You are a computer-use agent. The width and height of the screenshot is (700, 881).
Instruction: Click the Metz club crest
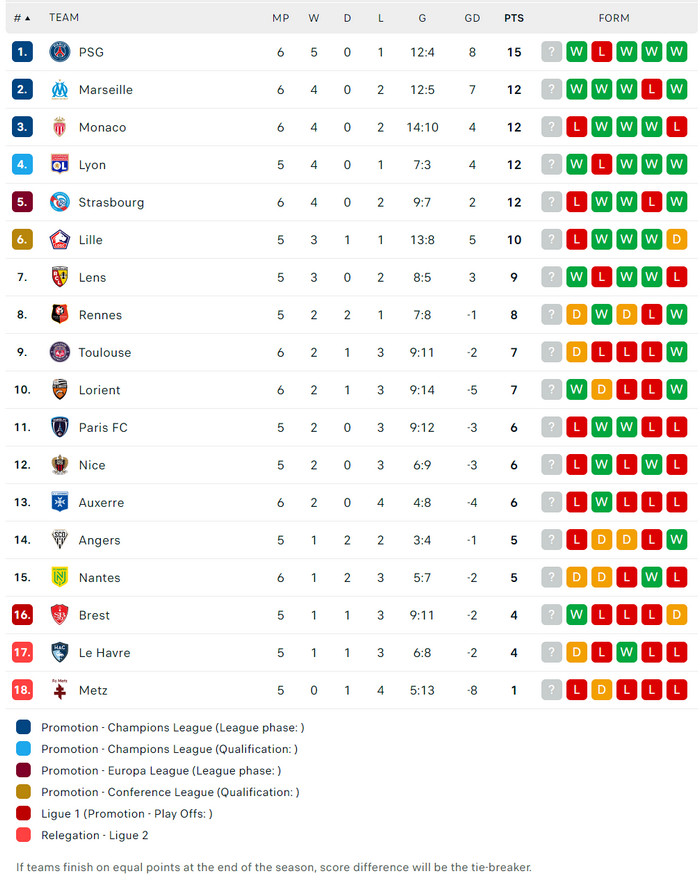tap(60, 690)
